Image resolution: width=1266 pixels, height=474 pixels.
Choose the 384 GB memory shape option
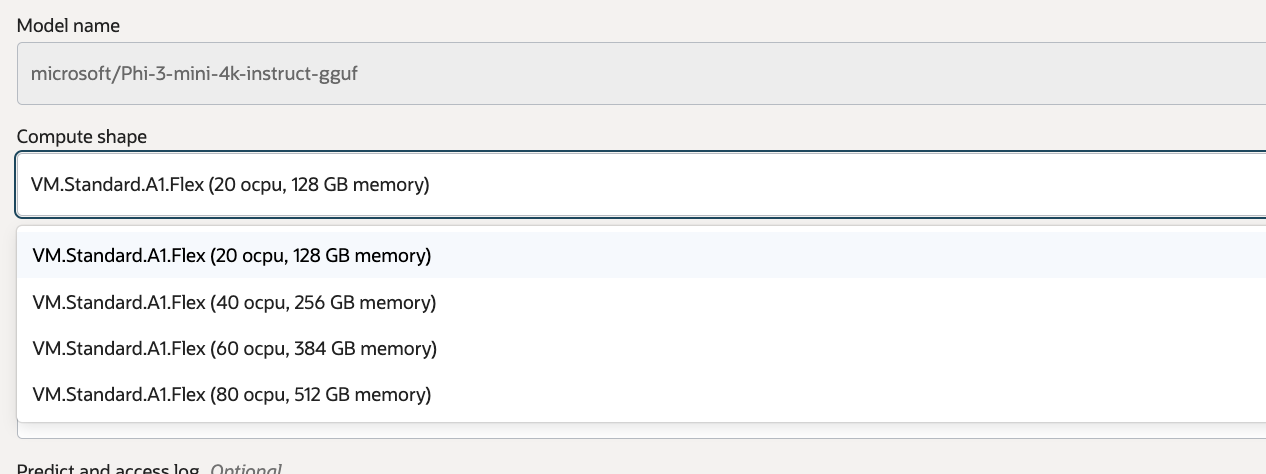pos(234,348)
